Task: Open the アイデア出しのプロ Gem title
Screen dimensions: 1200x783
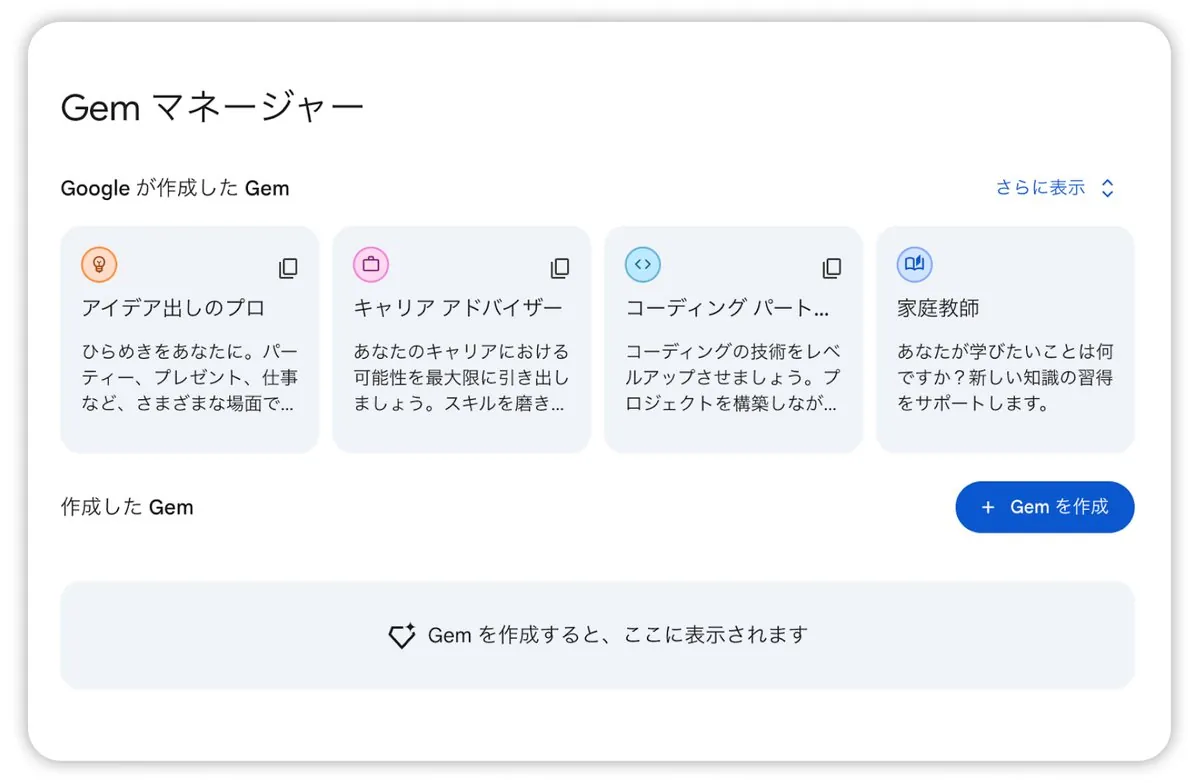Action: click(x=173, y=308)
